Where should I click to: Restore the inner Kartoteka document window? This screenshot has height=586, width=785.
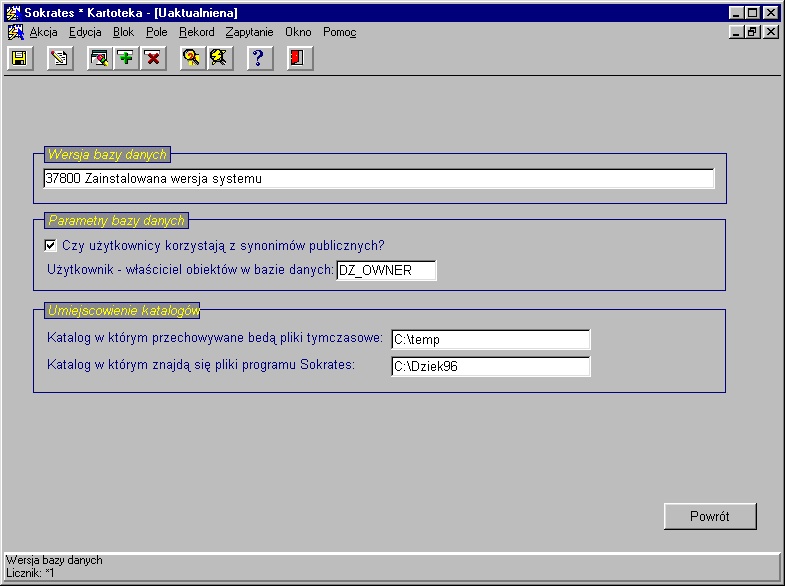tap(752, 32)
